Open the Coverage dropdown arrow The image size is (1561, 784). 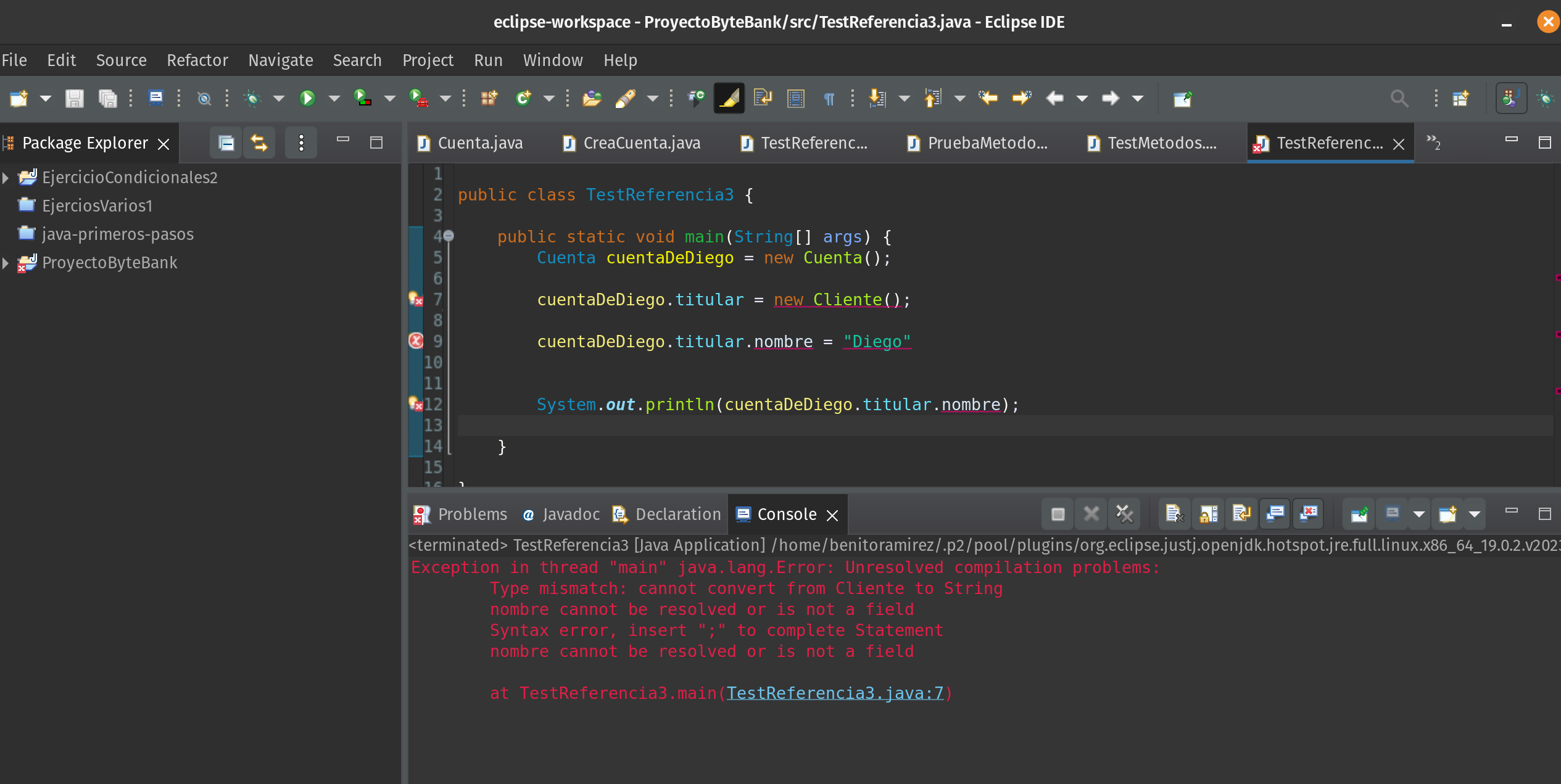tap(390, 99)
